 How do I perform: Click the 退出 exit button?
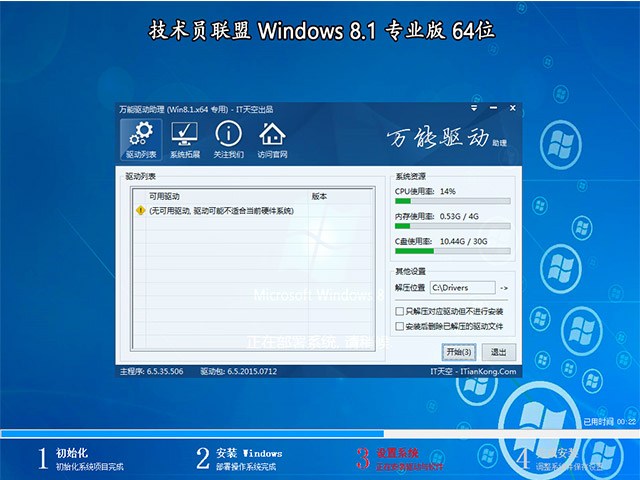coord(498,352)
